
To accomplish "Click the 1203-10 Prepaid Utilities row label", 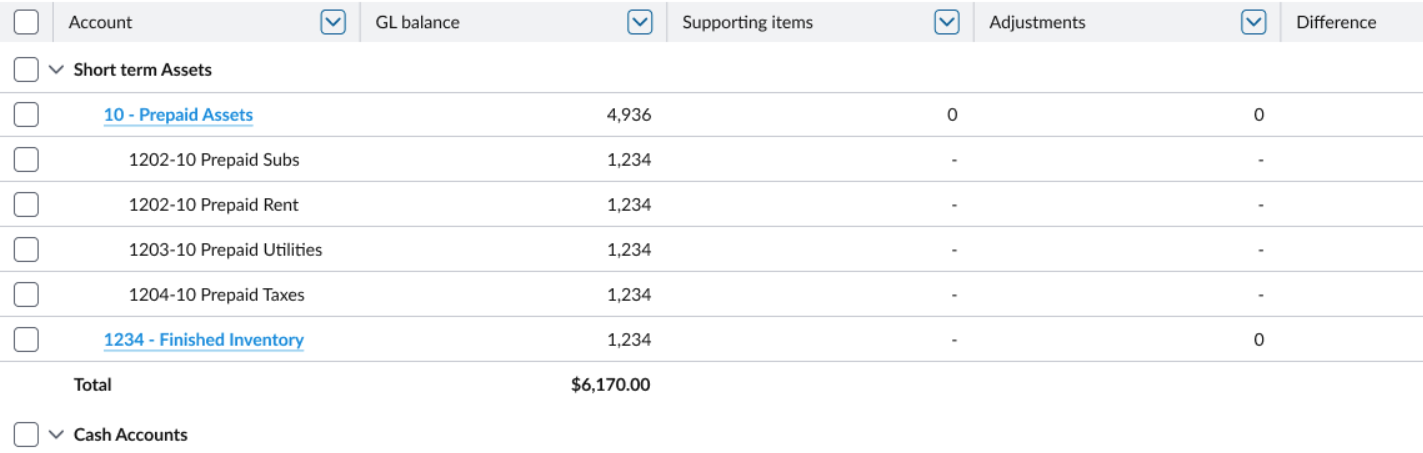I will point(226,250).
